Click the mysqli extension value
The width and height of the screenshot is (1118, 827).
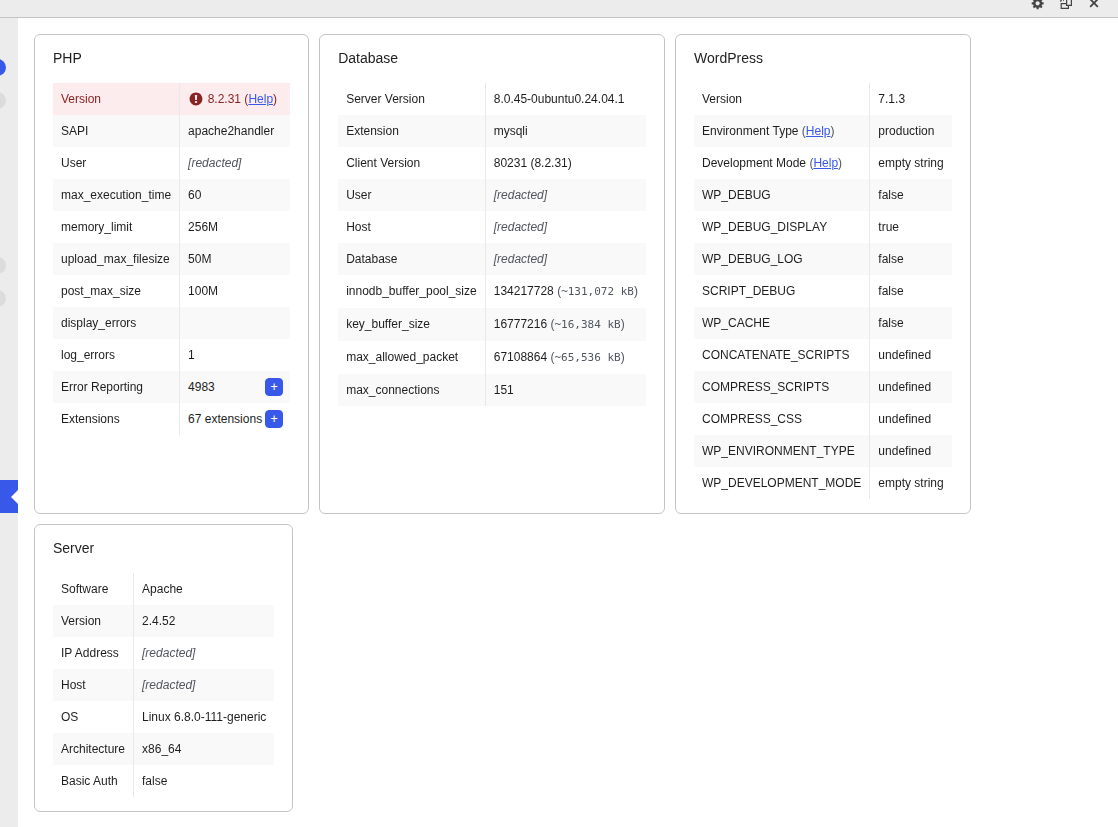click(x=511, y=131)
